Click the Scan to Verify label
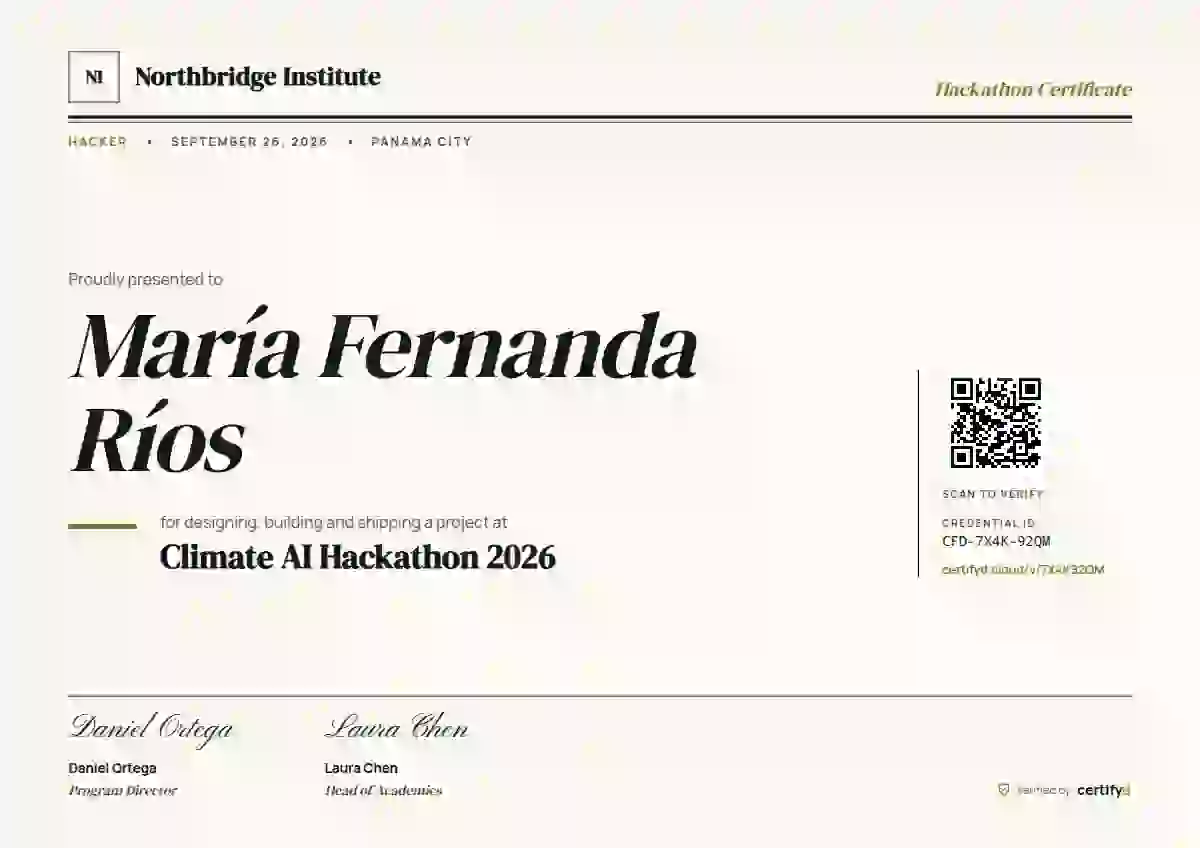1200x848 pixels. click(x=993, y=494)
